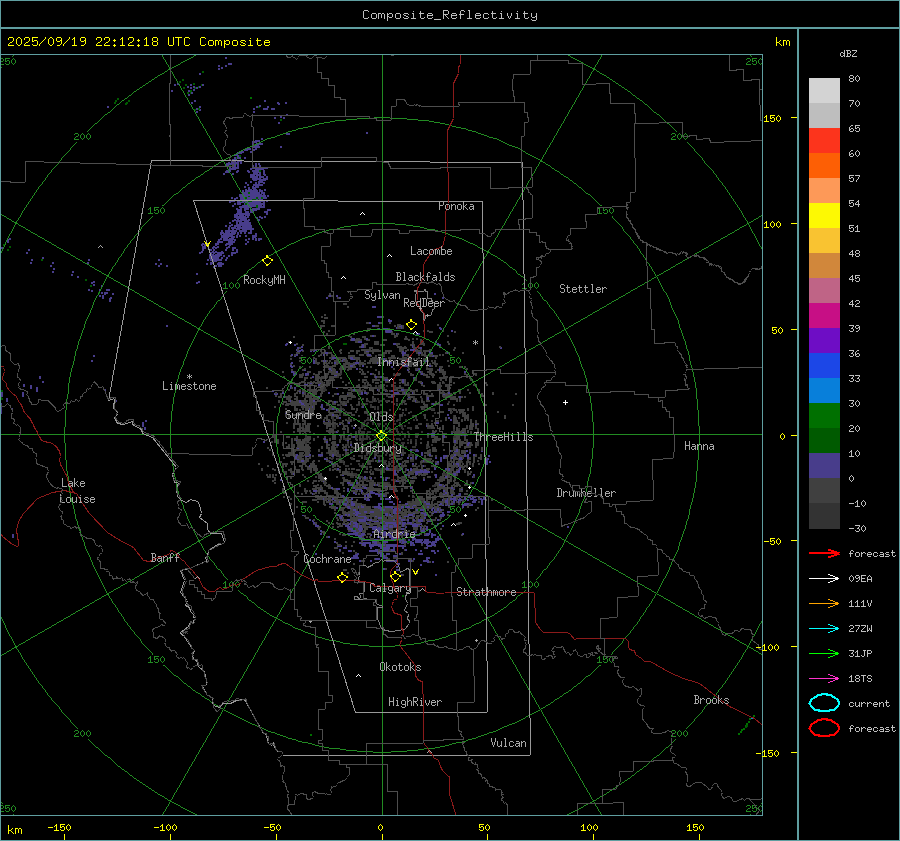Pick the yellow swatch in the dBZ scale
Viewport: 900px width, 841px height.
point(824,215)
